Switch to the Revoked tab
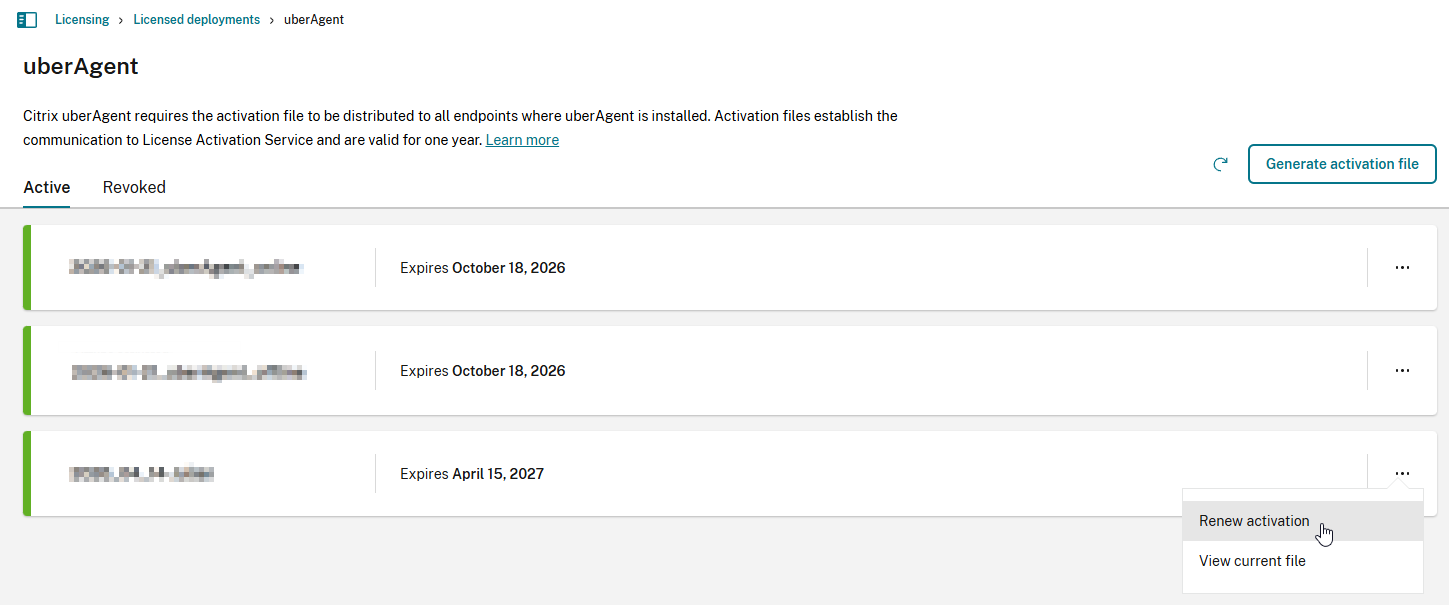This screenshot has height=605, width=1449. tap(134, 187)
